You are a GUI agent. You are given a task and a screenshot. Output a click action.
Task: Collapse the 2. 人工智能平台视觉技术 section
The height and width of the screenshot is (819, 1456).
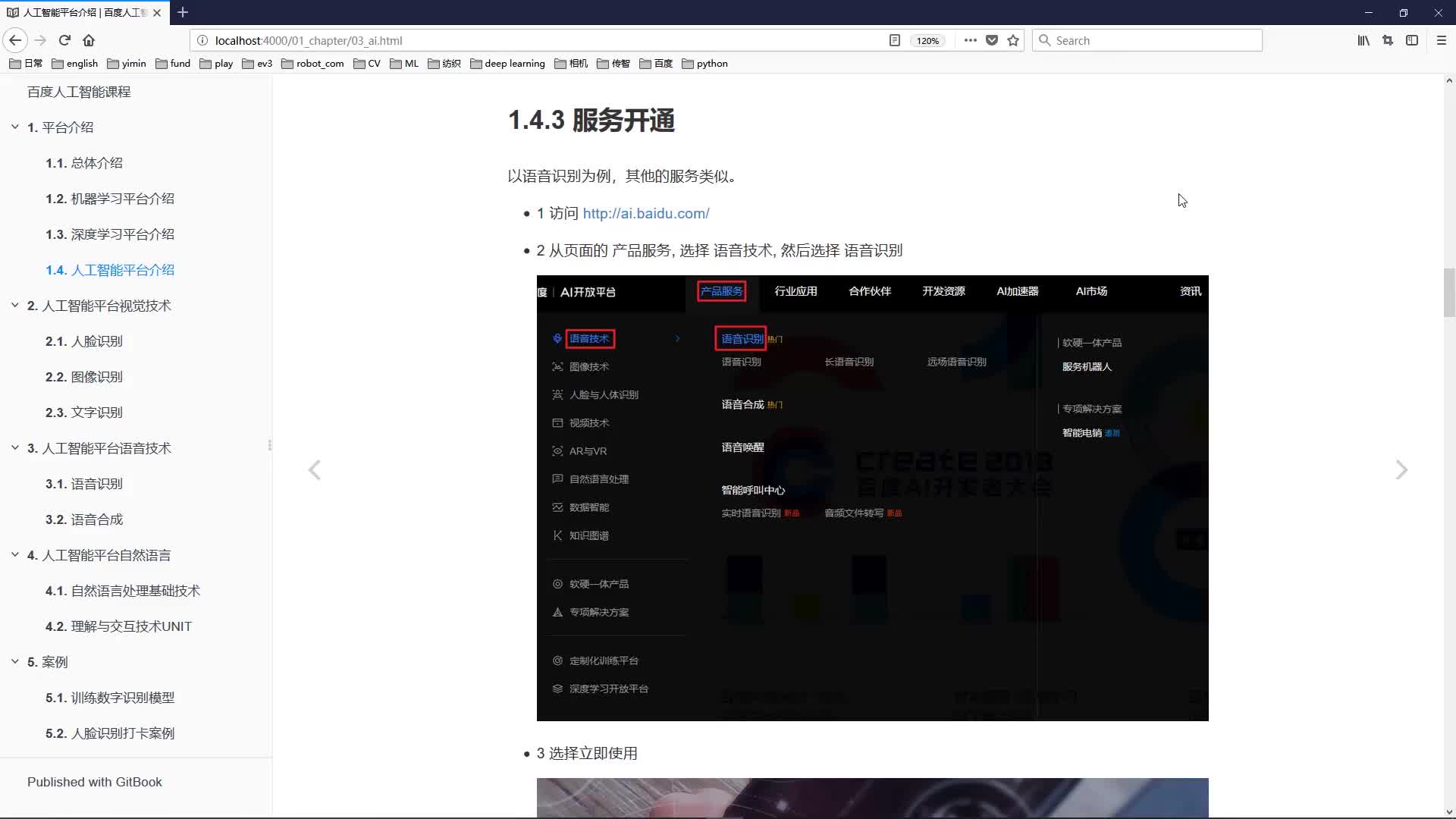click(15, 305)
